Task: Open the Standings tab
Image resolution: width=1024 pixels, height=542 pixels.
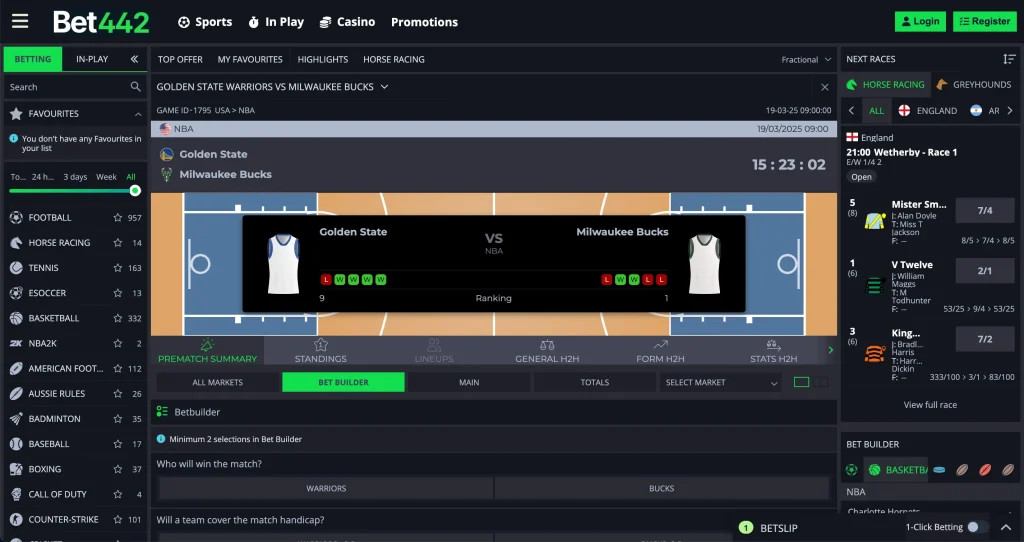Action: pyautogui.click(x=321, y=351)
